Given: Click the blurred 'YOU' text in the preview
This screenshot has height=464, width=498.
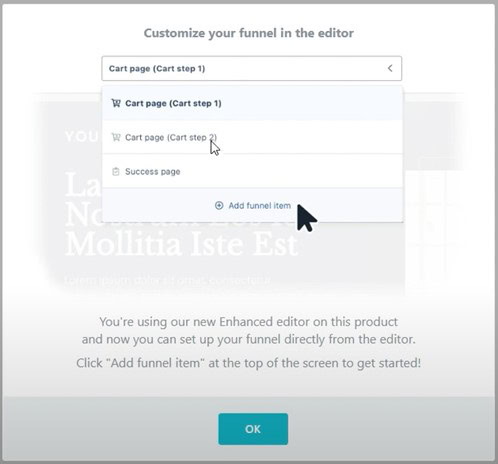Looking at the screenshot, I should [81, 137].
